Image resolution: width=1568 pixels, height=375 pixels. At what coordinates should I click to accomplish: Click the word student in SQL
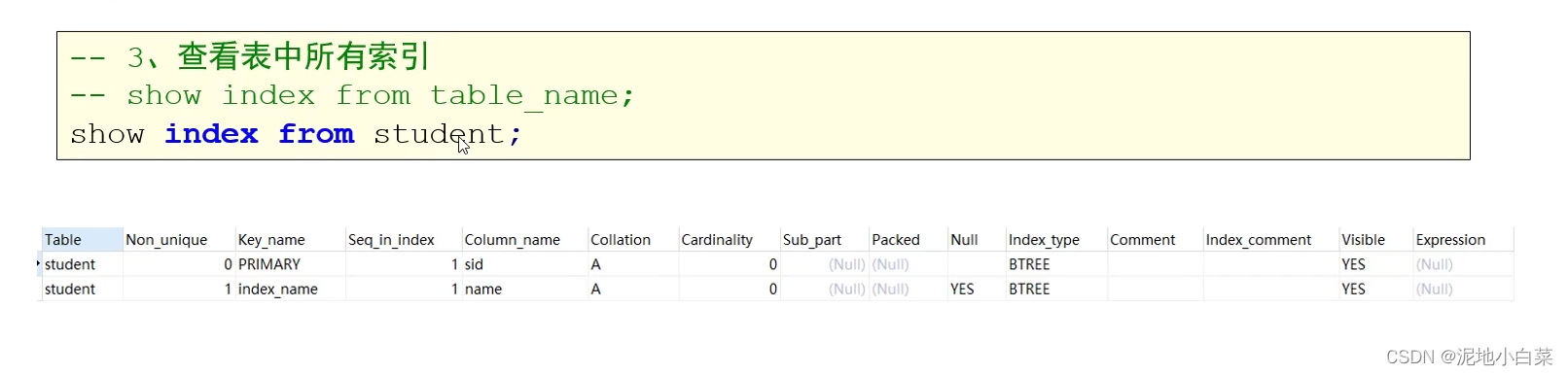(x=439, y=134)
